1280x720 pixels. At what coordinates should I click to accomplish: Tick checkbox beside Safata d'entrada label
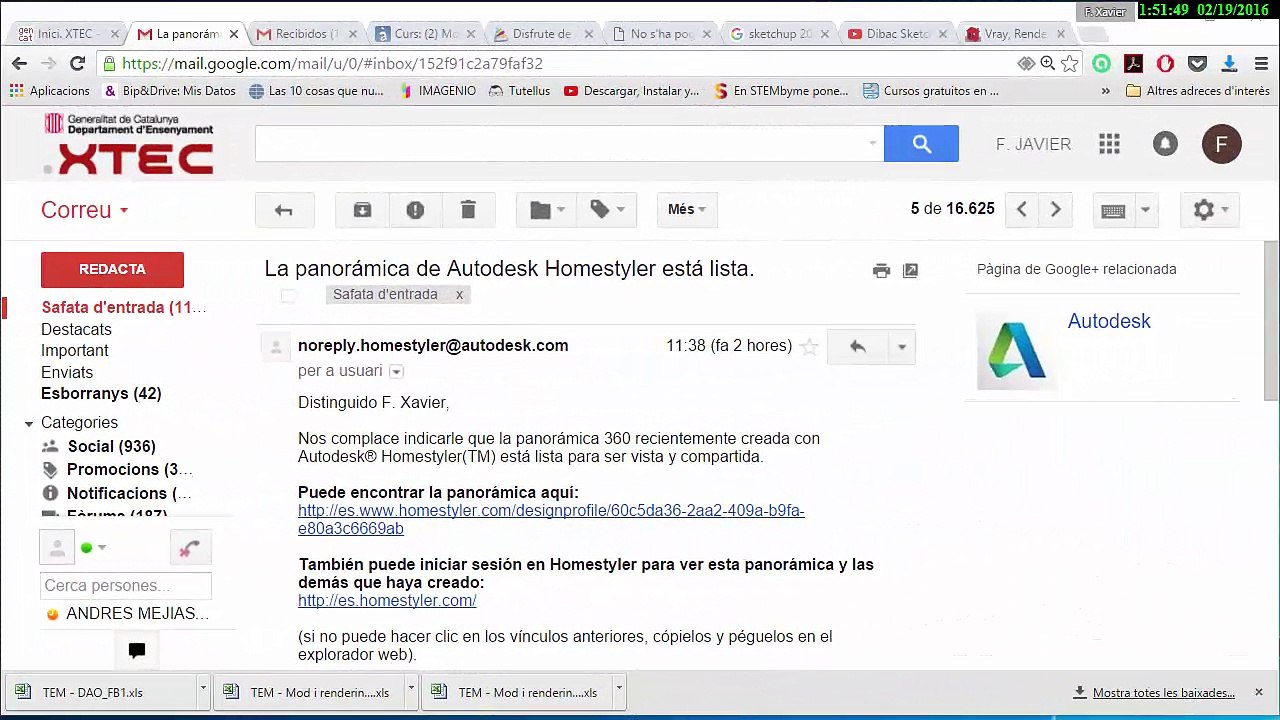(288, 295)
